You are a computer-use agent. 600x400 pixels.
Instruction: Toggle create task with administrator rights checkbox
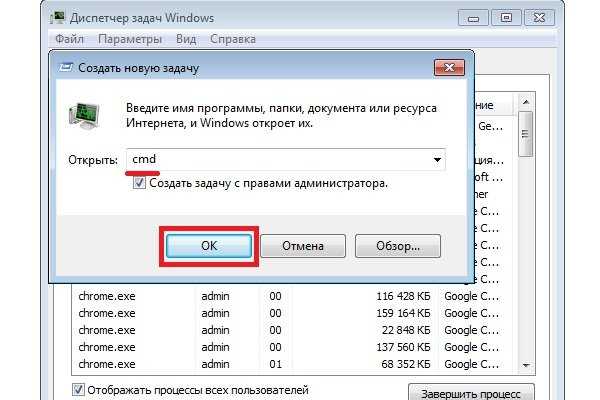[139, 183]
